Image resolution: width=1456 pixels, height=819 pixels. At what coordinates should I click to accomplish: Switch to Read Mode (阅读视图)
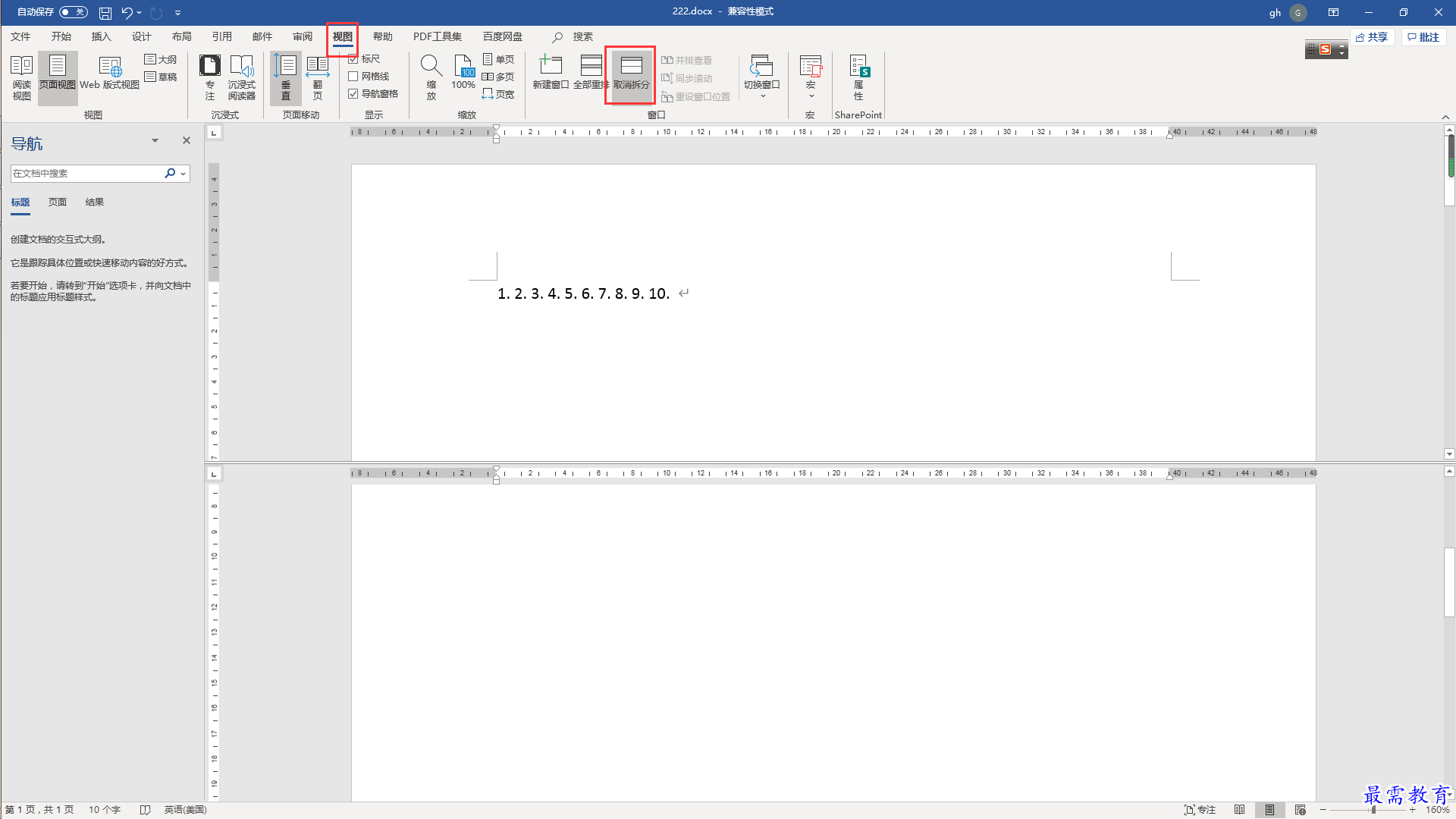[21, 77]
